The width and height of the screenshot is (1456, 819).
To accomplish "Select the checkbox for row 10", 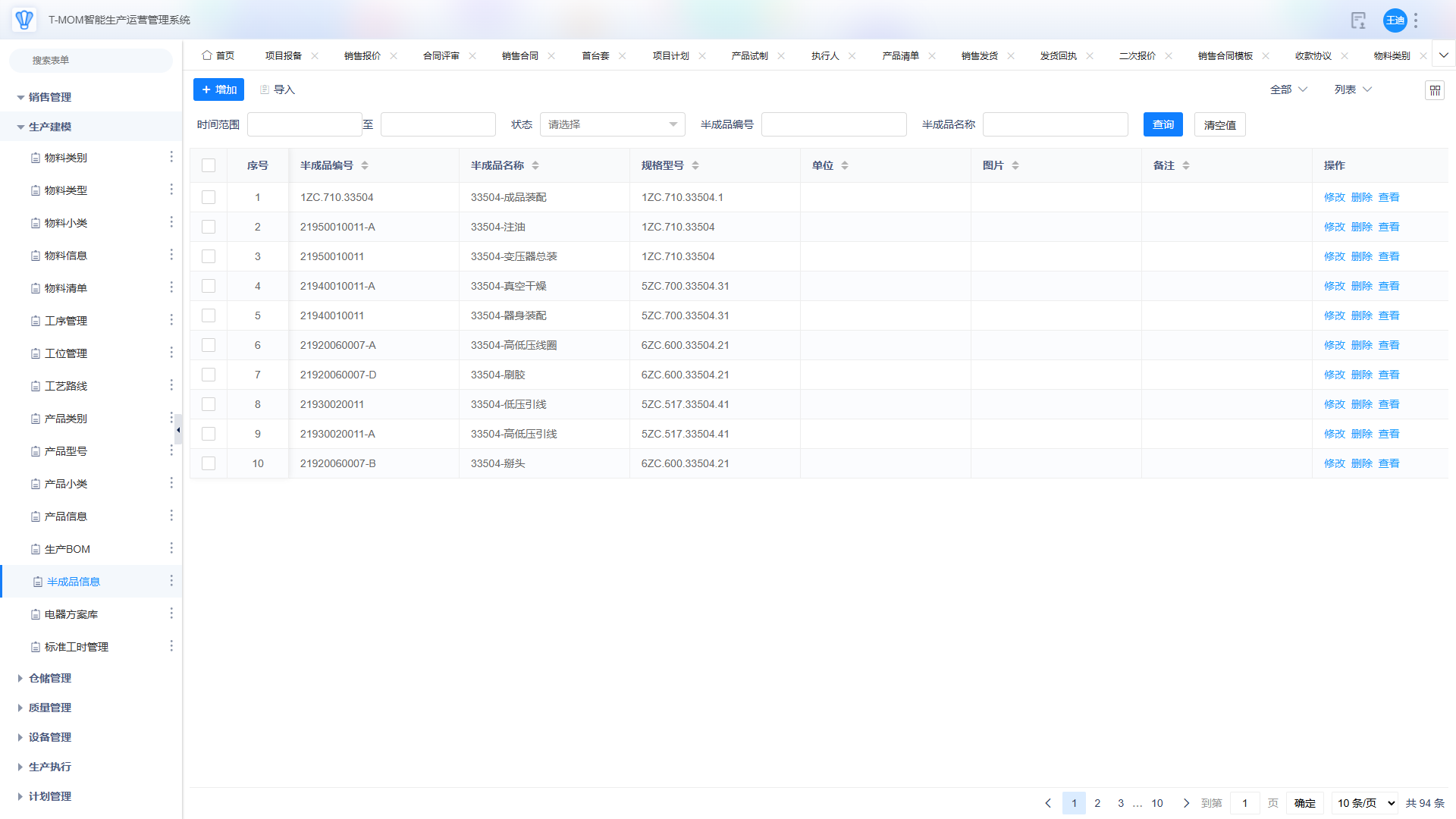I will click(209, 463).
